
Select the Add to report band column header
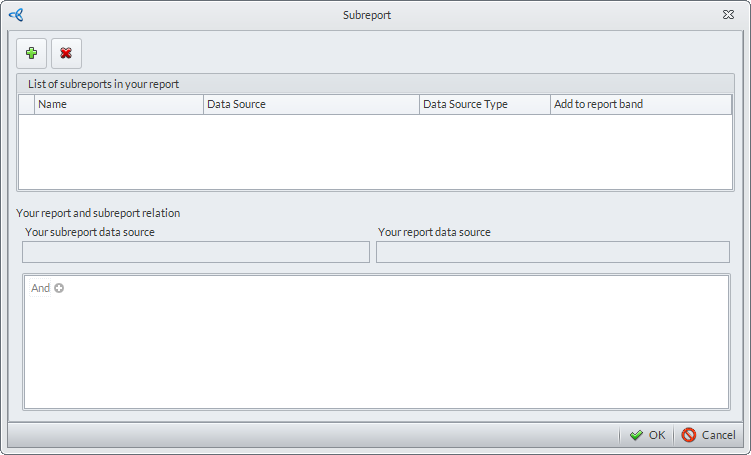[640, 104]
